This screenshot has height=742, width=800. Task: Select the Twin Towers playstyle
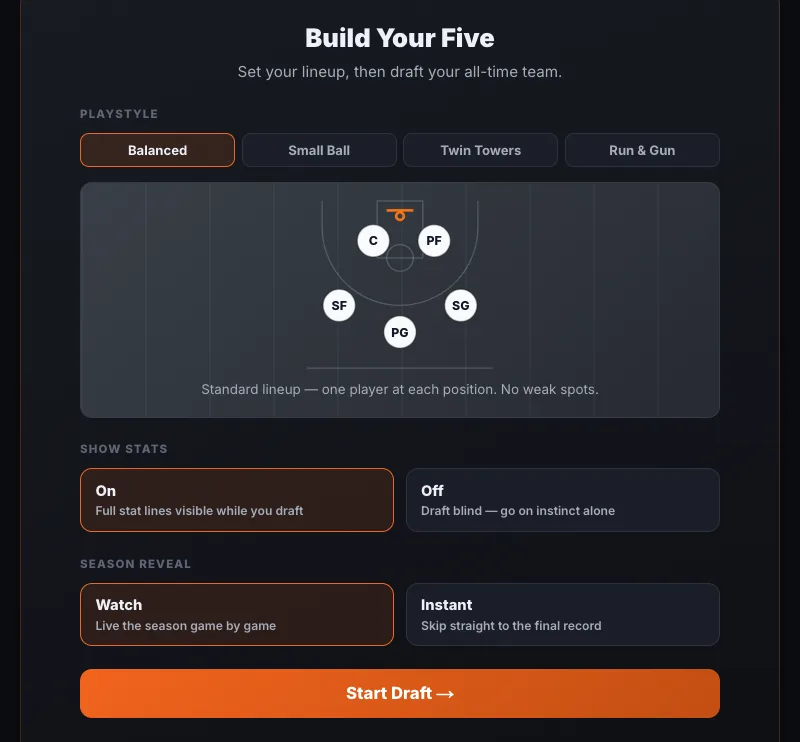(x=481, y=150)
